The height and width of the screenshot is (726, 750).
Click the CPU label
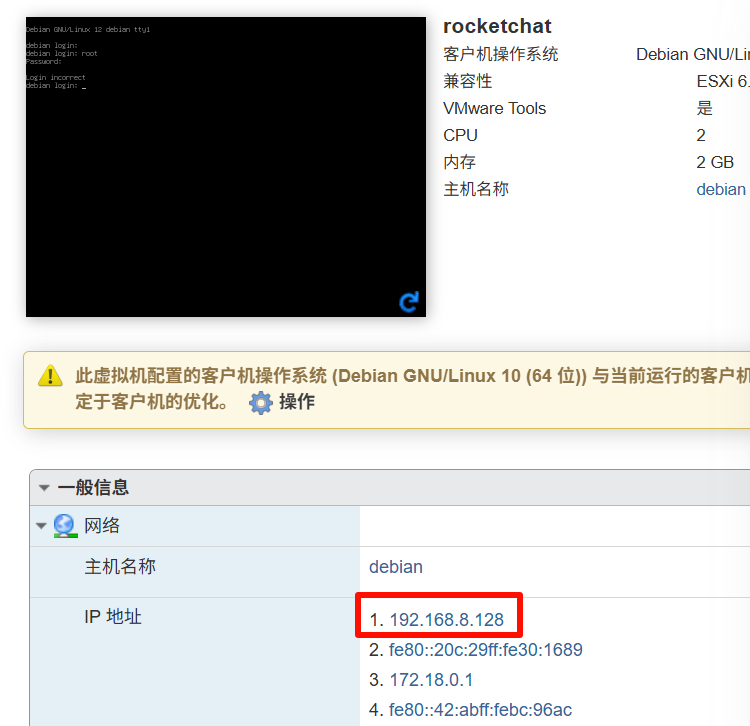(460, 135)
